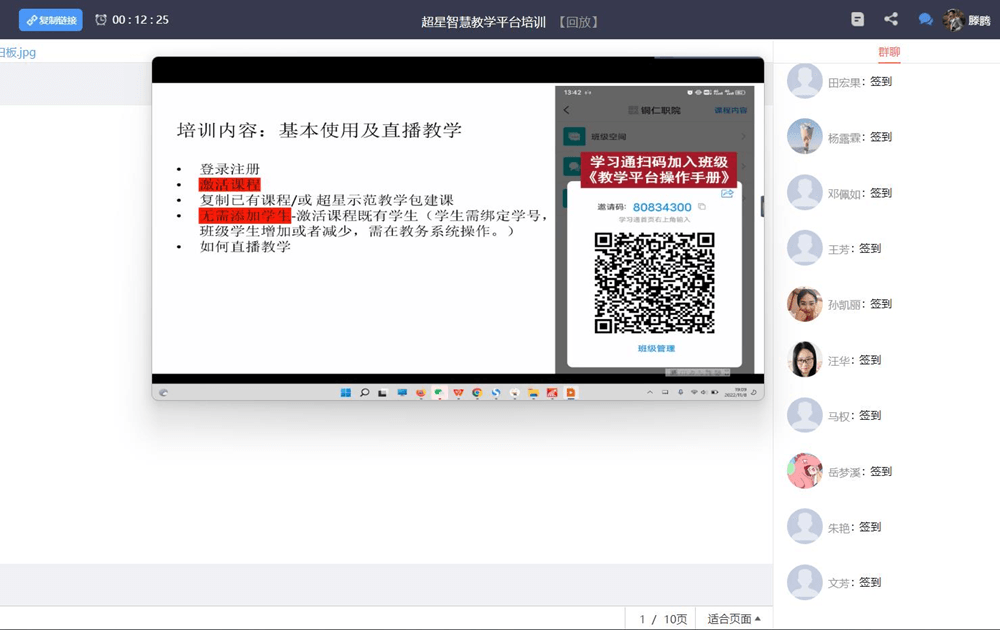Click invitation code 80834300
This screenshot has width=1000, height=630.
coord(662,207)
